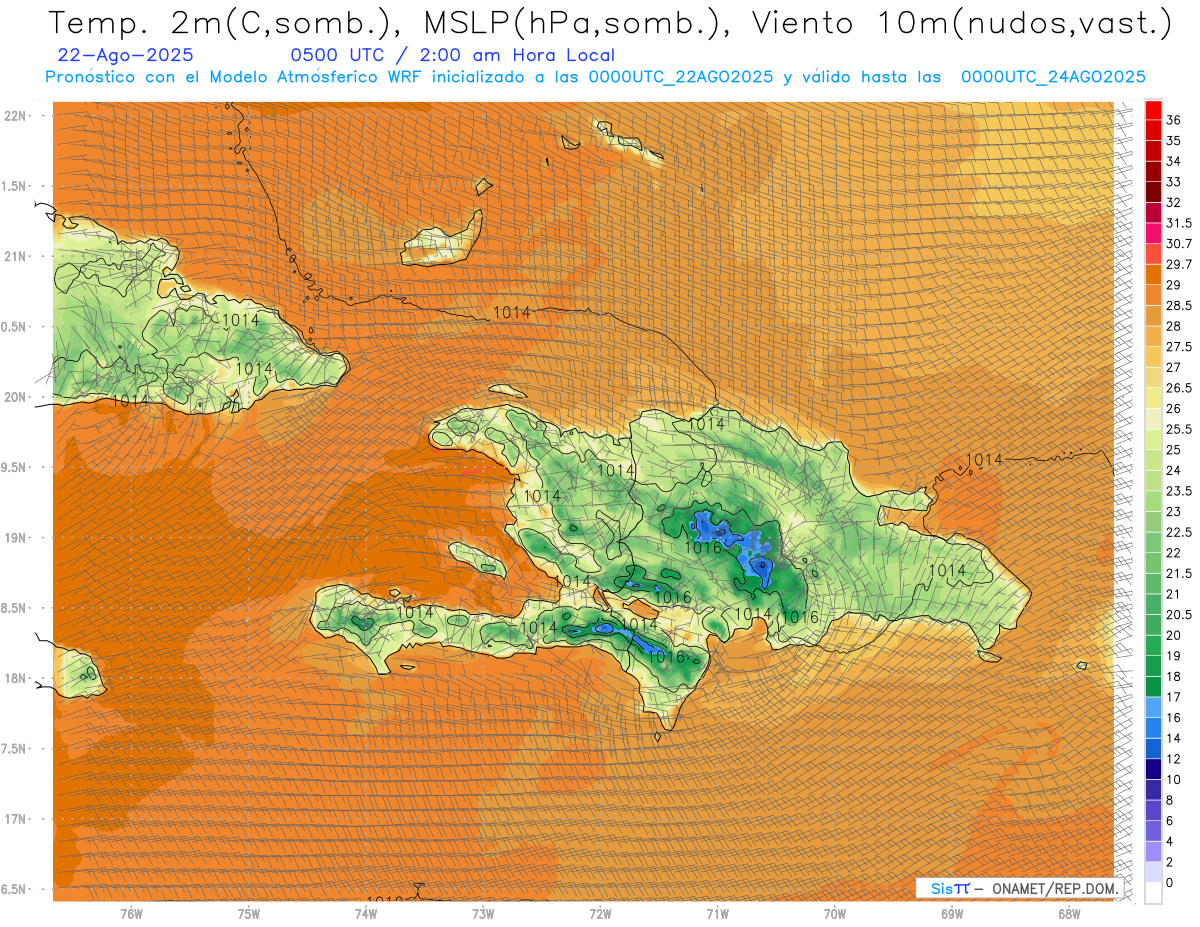Click temperature legend value '26.5'
Screen dimensions: 1200x927
pos(1179,388)
